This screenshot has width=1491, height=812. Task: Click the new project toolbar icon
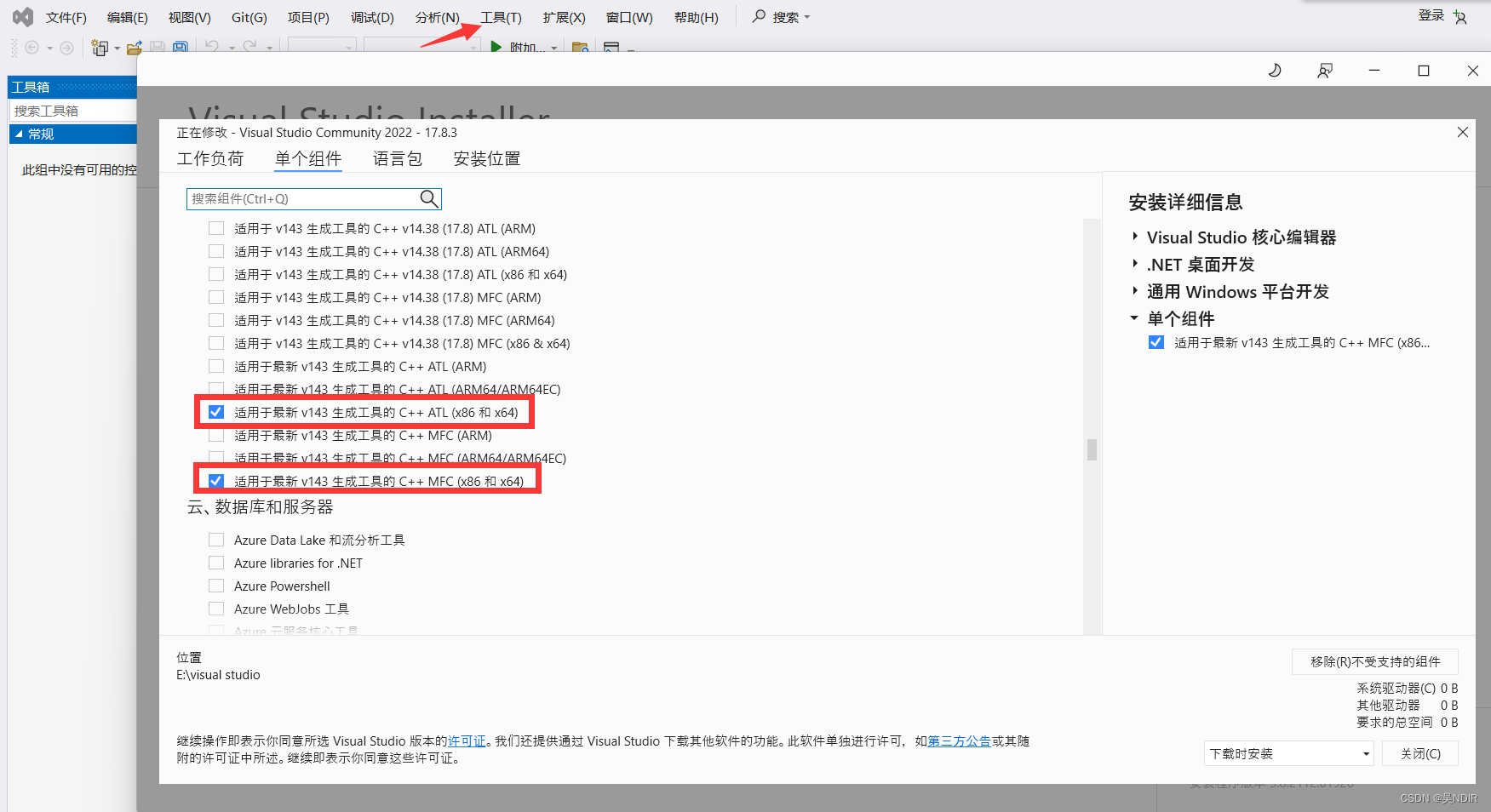(100, 48)
